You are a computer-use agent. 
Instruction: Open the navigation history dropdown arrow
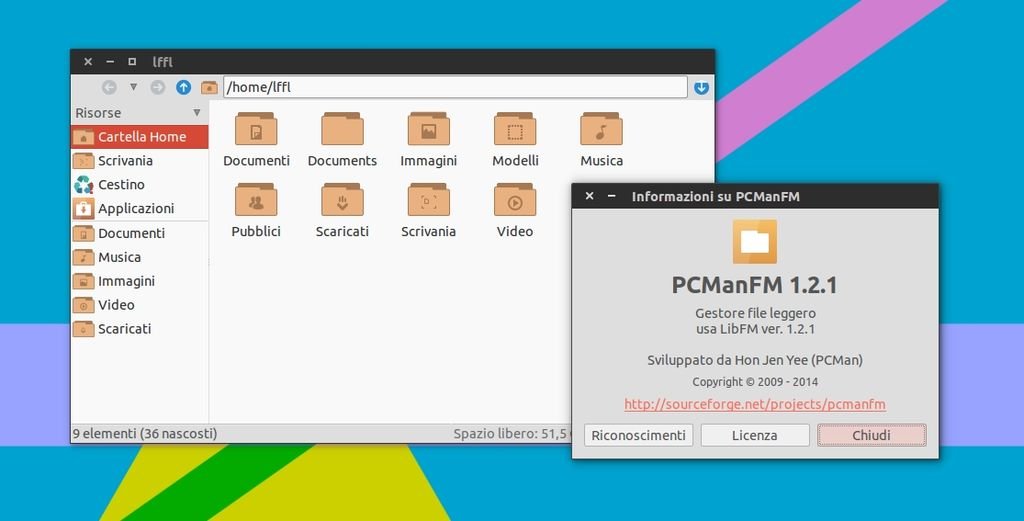click(x=133, y=87)
